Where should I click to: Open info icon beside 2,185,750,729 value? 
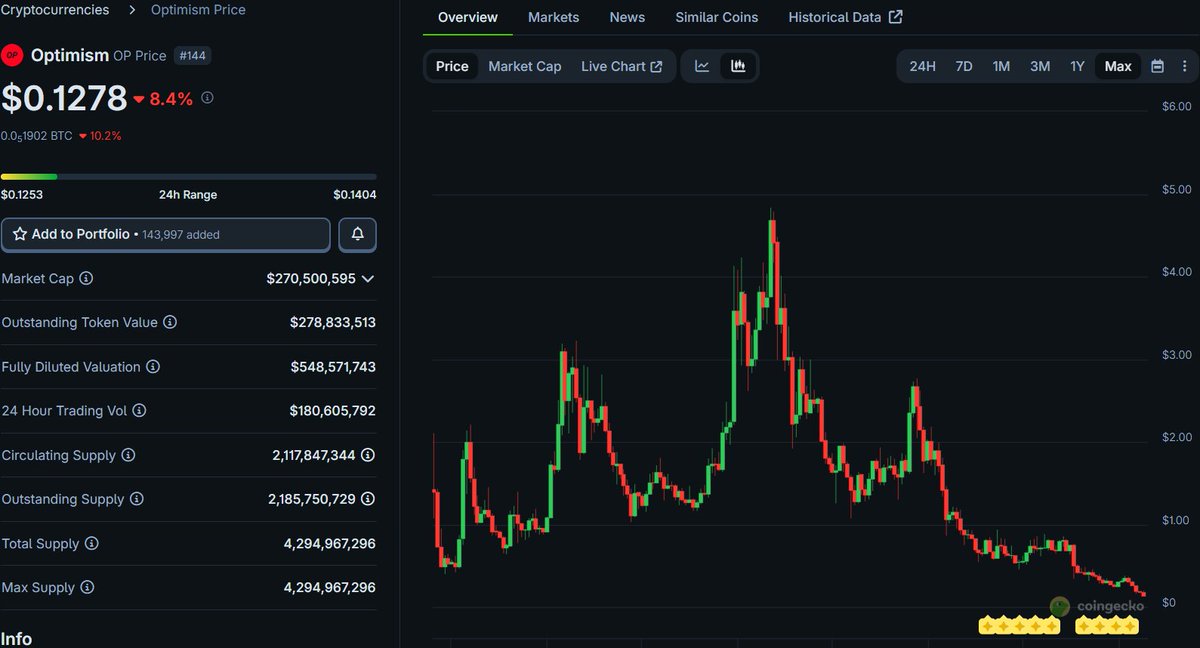coord(368,499)
